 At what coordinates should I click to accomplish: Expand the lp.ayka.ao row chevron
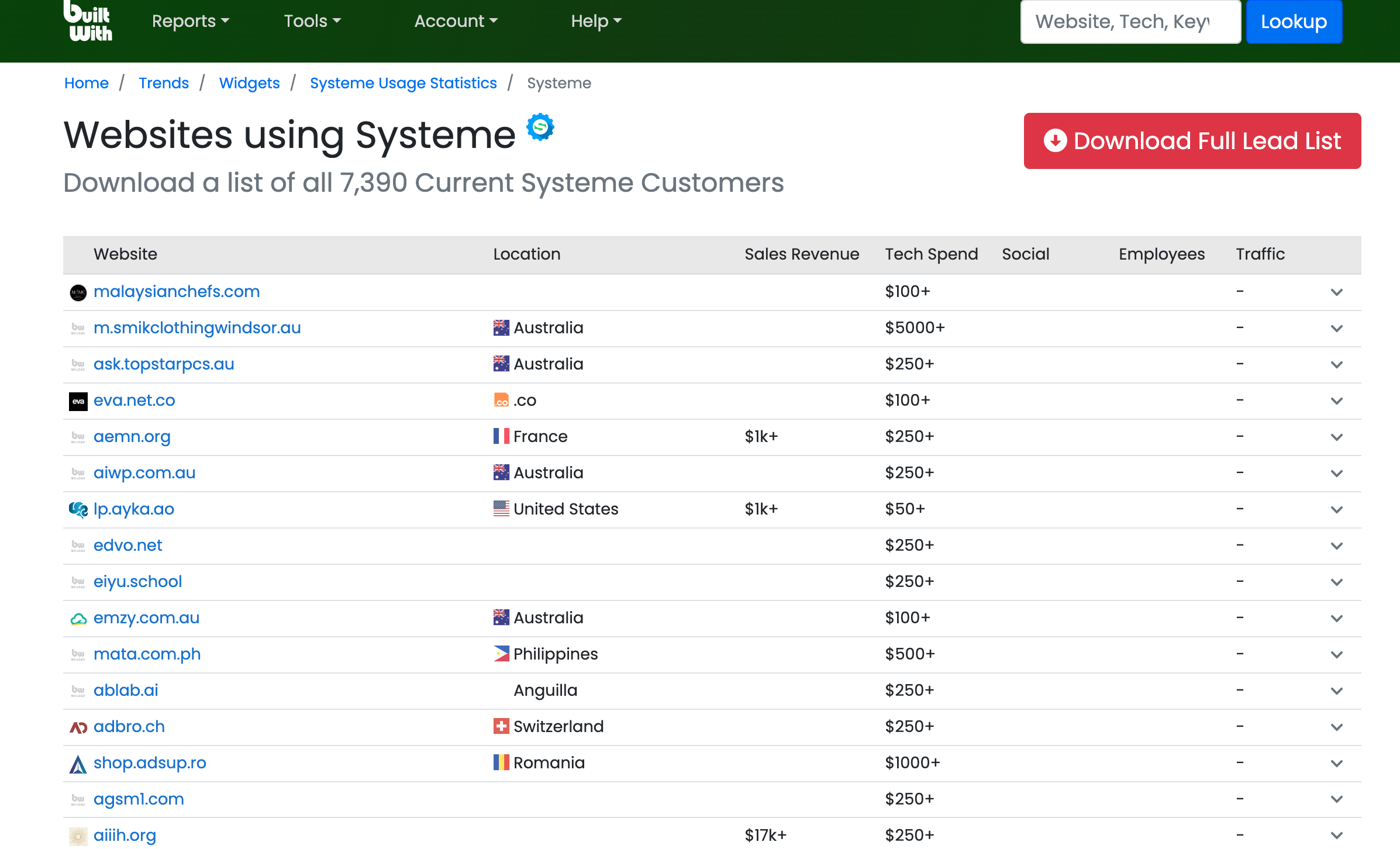(1336, 509)
